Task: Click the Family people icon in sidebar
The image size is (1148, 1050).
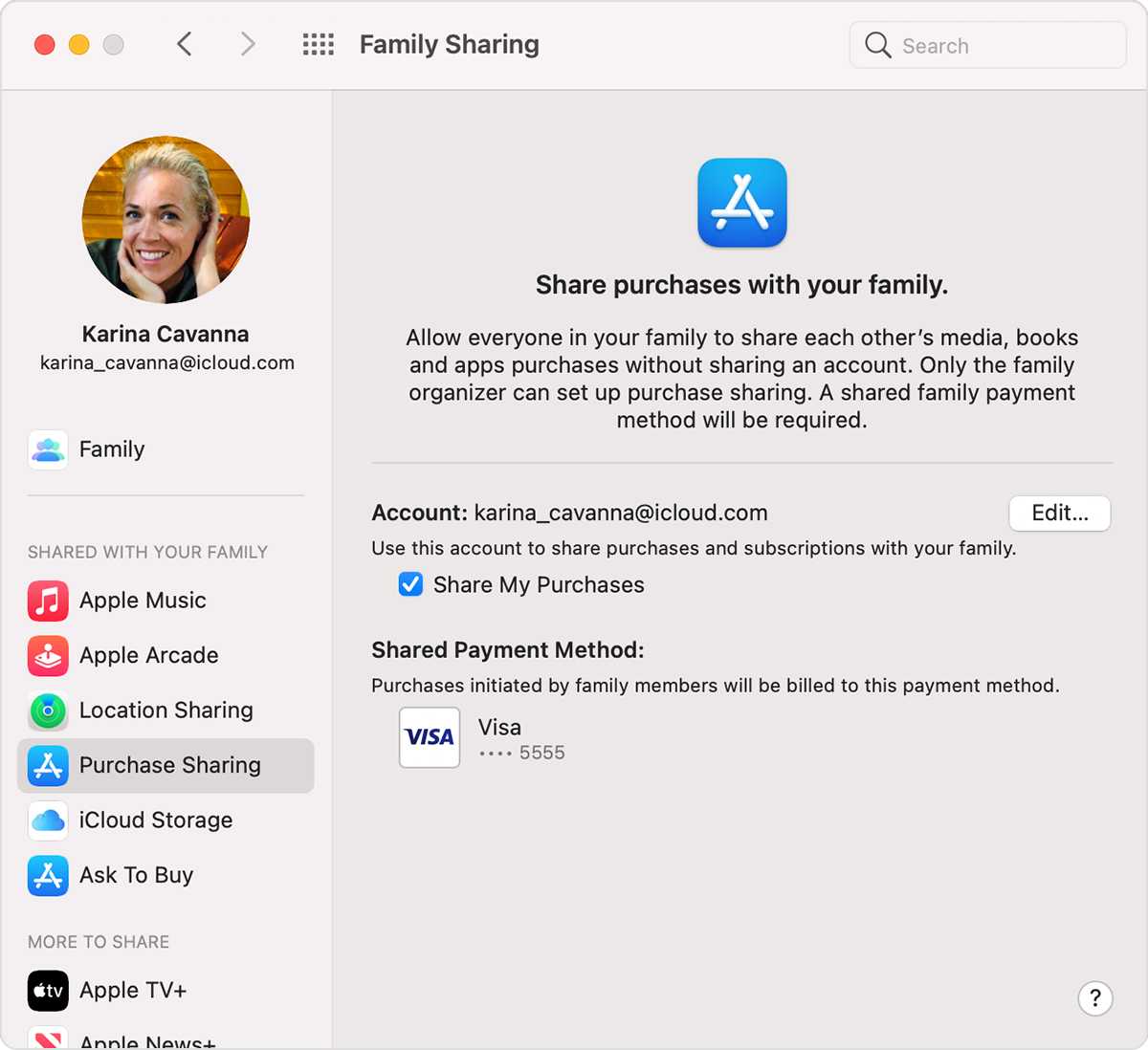Action: [48, 449]
